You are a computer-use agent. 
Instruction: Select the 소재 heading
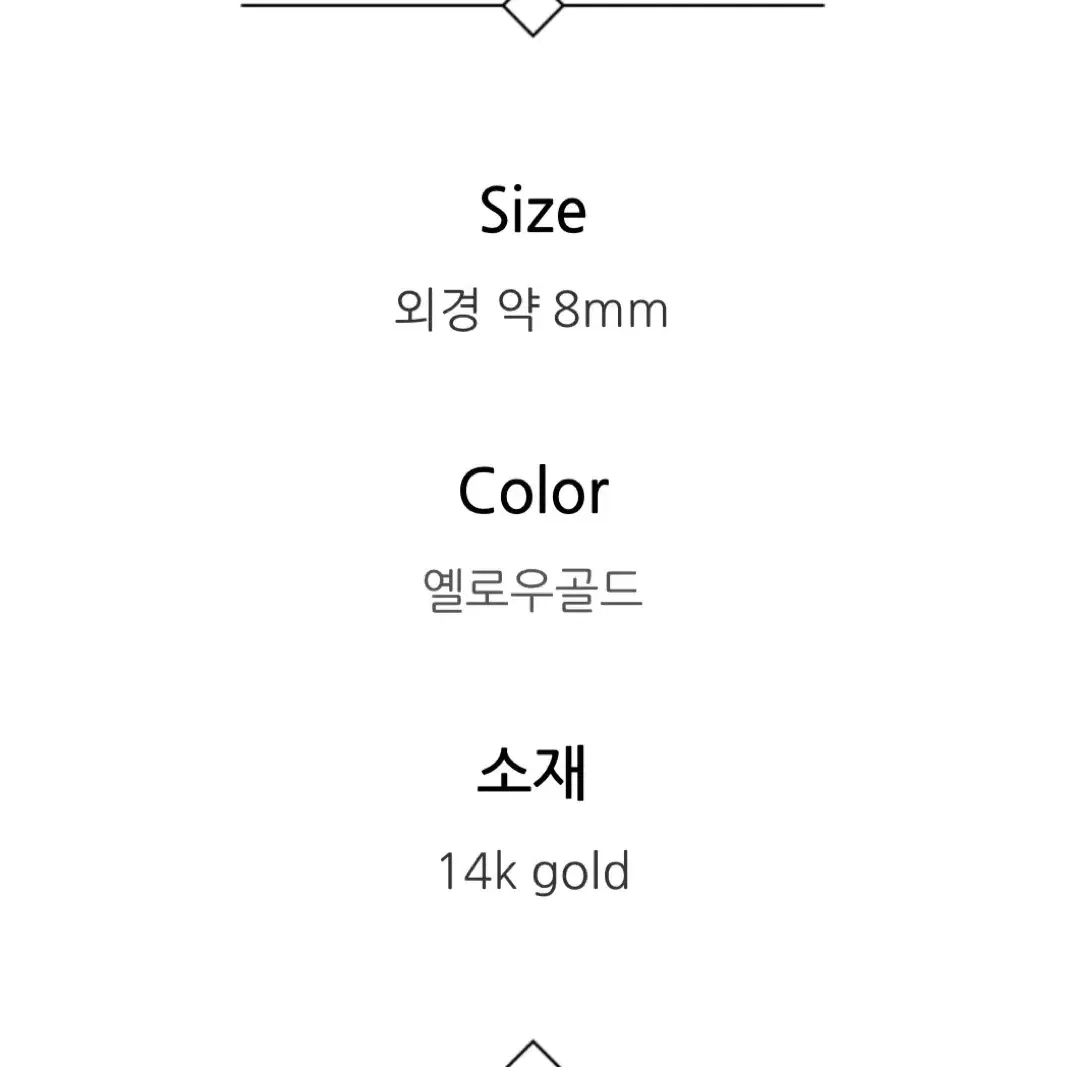[532, 773]
